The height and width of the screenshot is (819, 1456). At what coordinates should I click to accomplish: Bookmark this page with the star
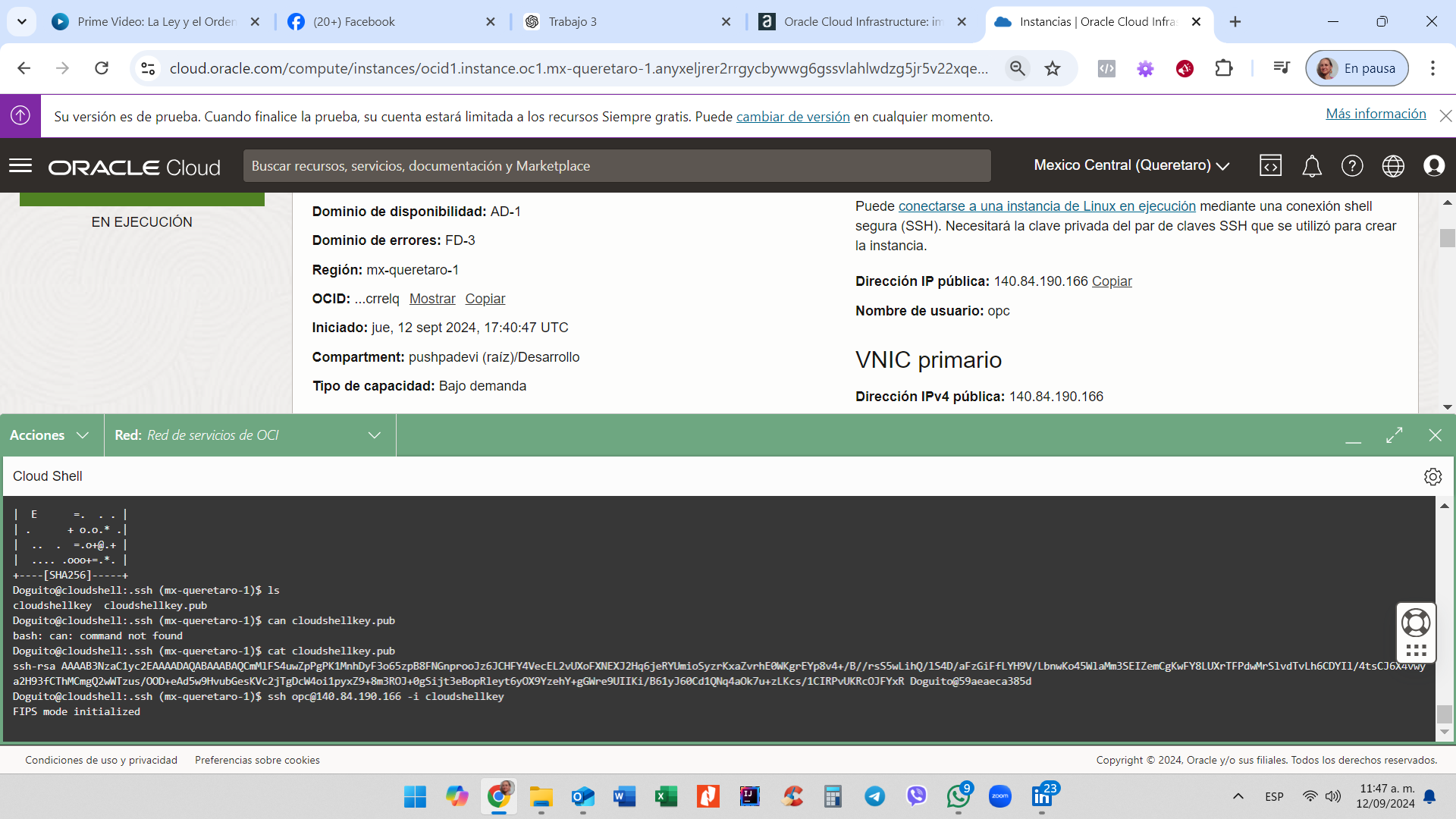click(x=1053, y=68)
